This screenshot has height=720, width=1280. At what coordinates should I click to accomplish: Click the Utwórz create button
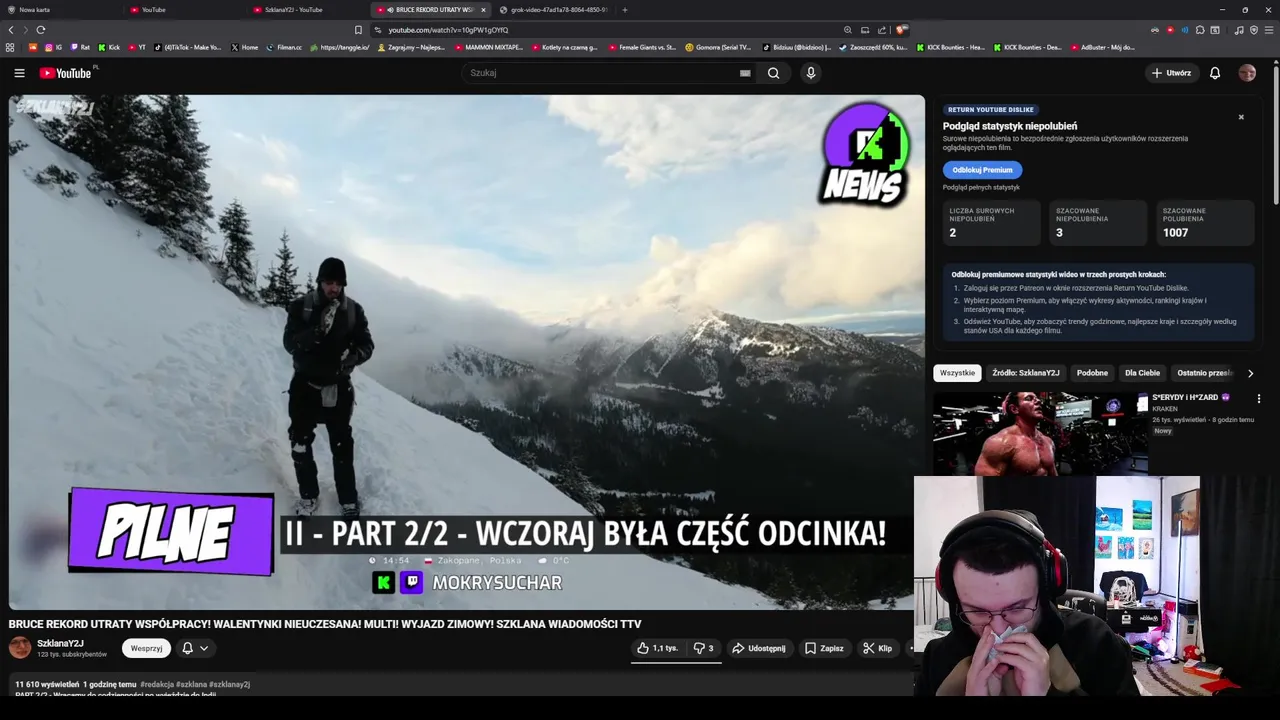click(x=1171, y=73)
